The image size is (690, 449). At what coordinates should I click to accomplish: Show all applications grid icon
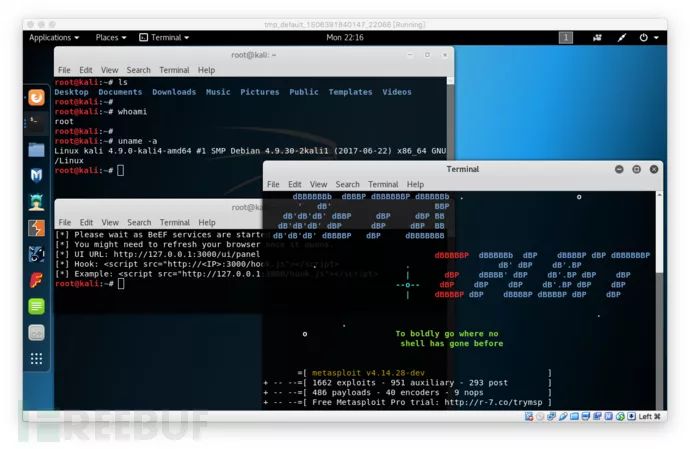pos(37,359)
